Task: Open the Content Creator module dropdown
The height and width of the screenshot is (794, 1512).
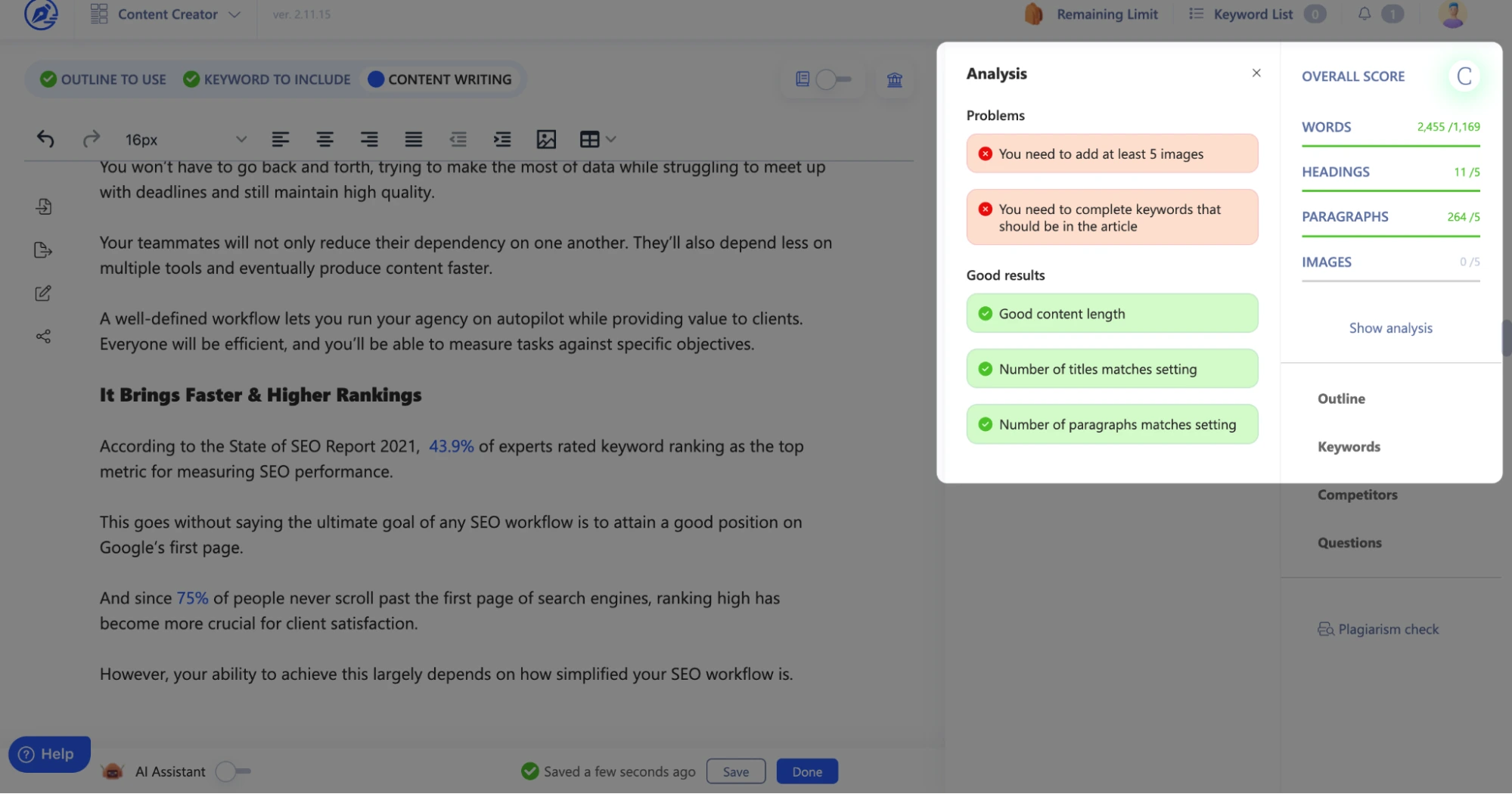Action: point(166,14)
